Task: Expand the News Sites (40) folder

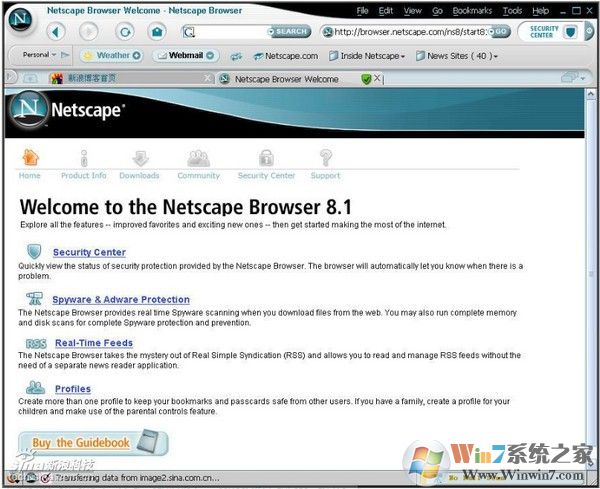Action: (x=457, y=56)
